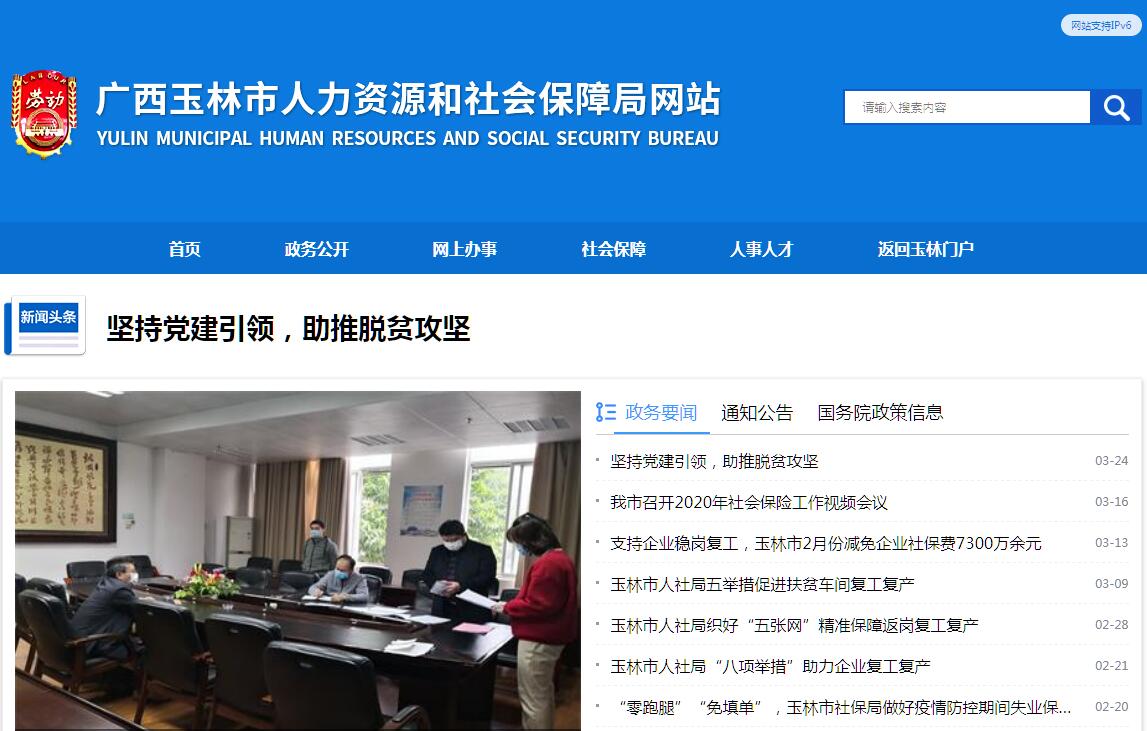Image resolution: width=1147 pixels, height=731 pixels.
Task: Click the 网站支持IPv6 badge
Action: (1101, 25)
